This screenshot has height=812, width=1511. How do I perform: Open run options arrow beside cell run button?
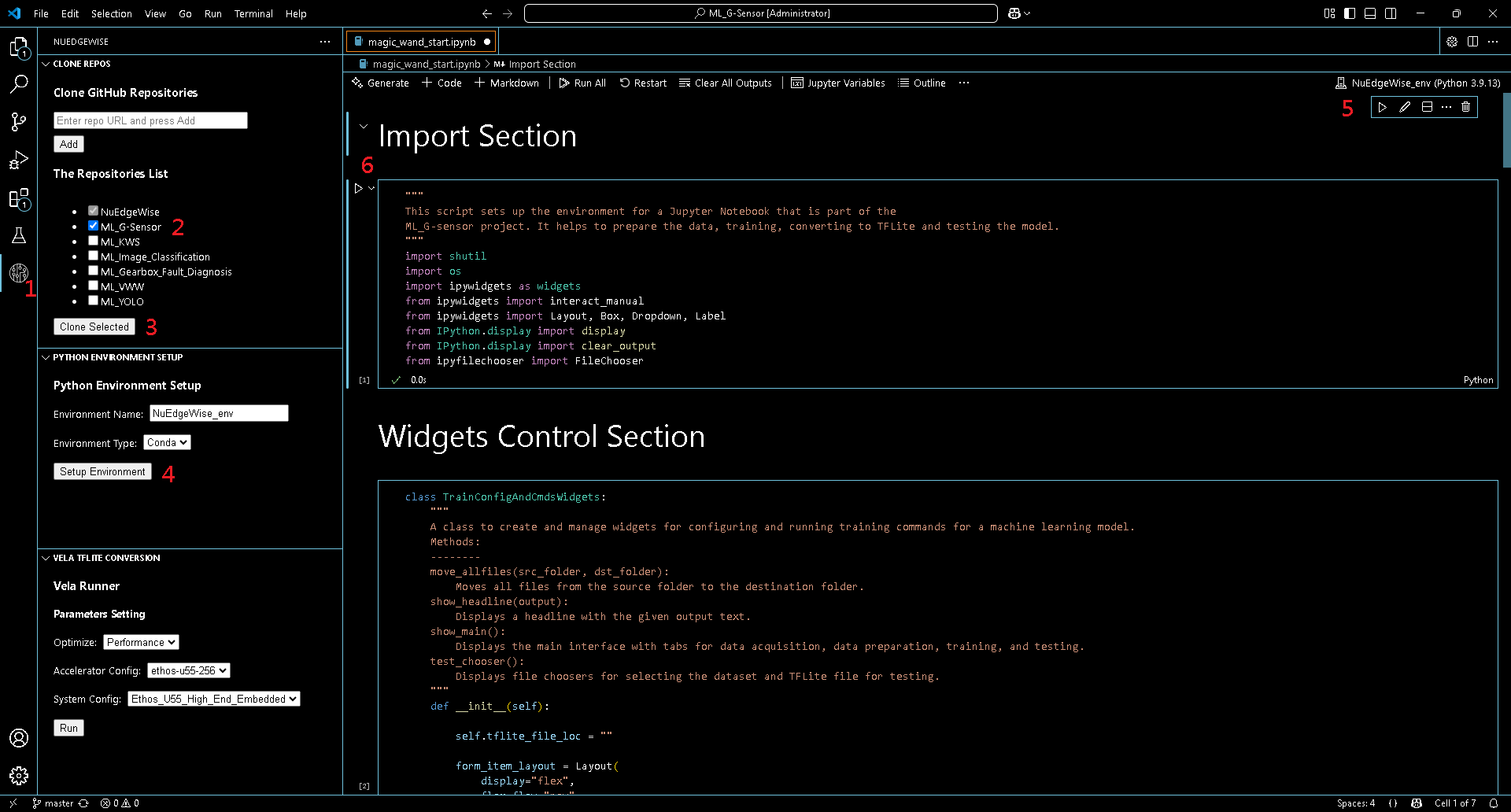(x=371, y=188)
